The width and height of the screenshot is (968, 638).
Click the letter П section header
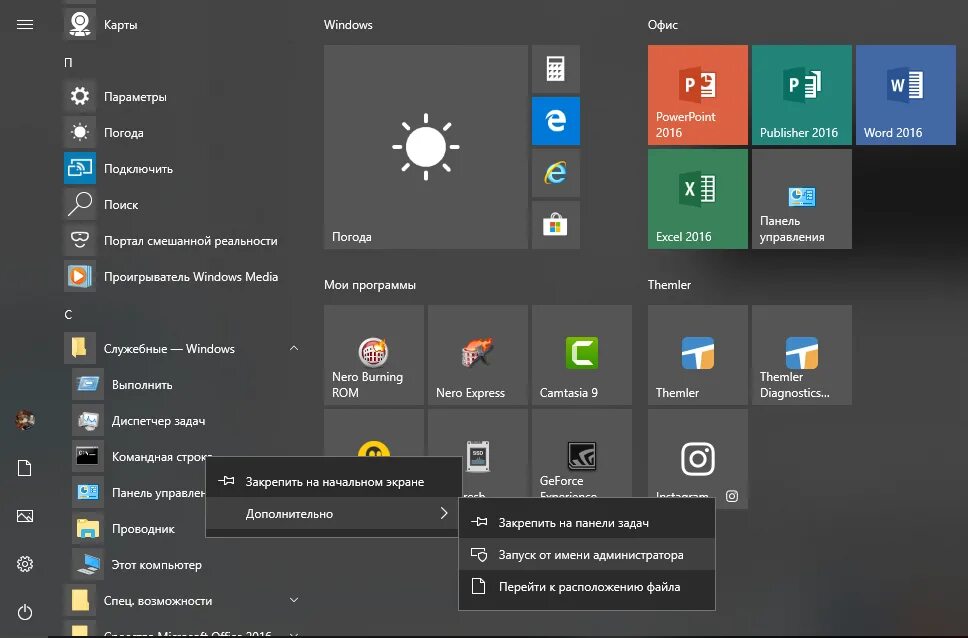tap(68, 62)
